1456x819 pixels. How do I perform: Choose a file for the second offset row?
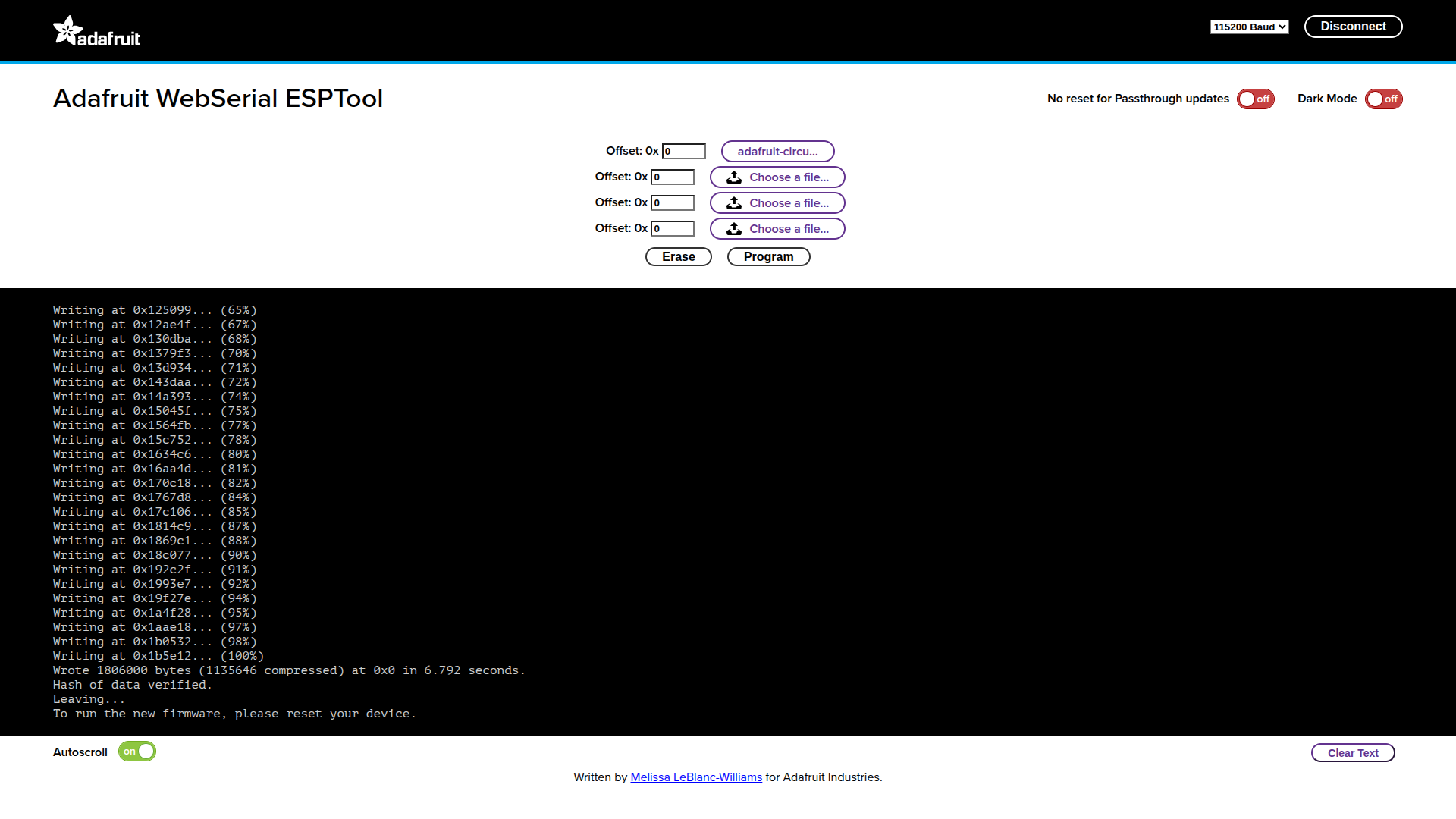(x=777, y=177)
